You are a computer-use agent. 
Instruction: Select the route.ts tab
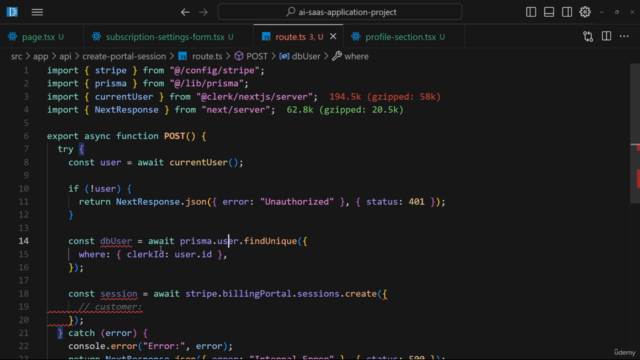pos(299,37)
